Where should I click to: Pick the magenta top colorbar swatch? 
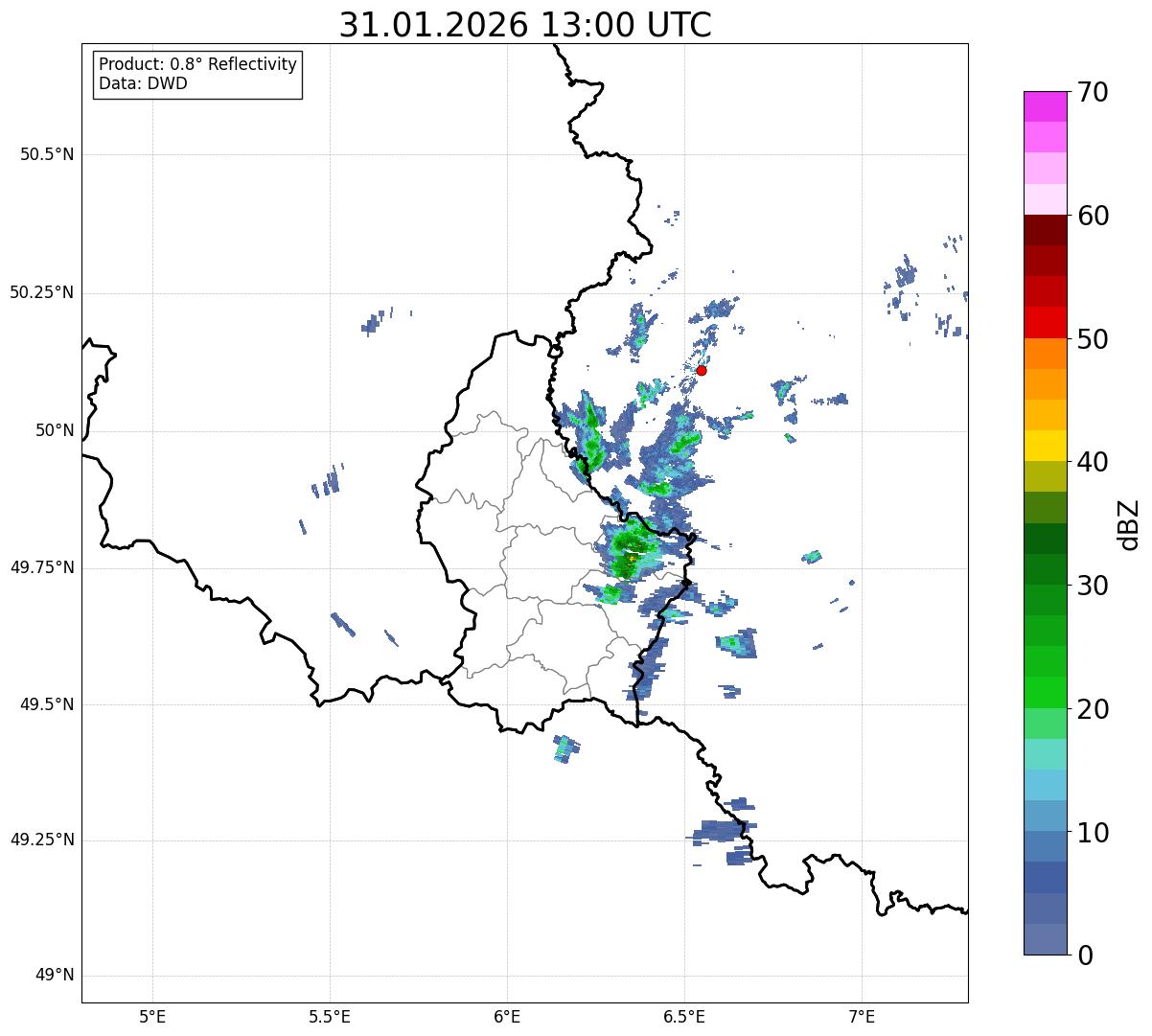[1045, 106]
